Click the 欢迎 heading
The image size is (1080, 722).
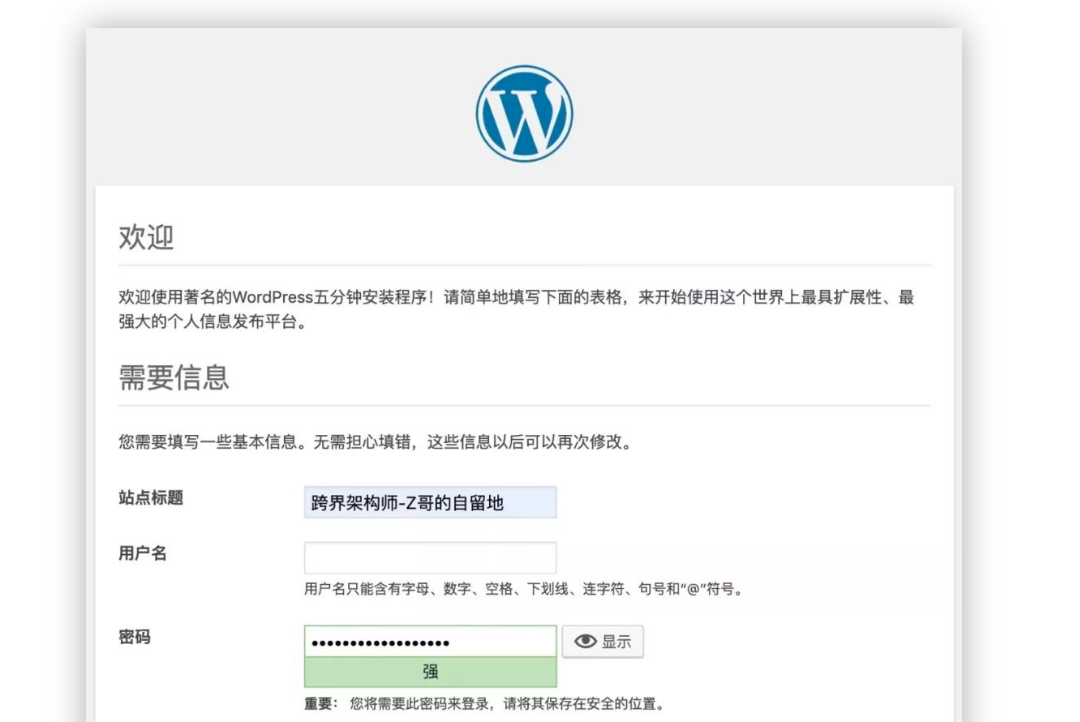(146, 237)
